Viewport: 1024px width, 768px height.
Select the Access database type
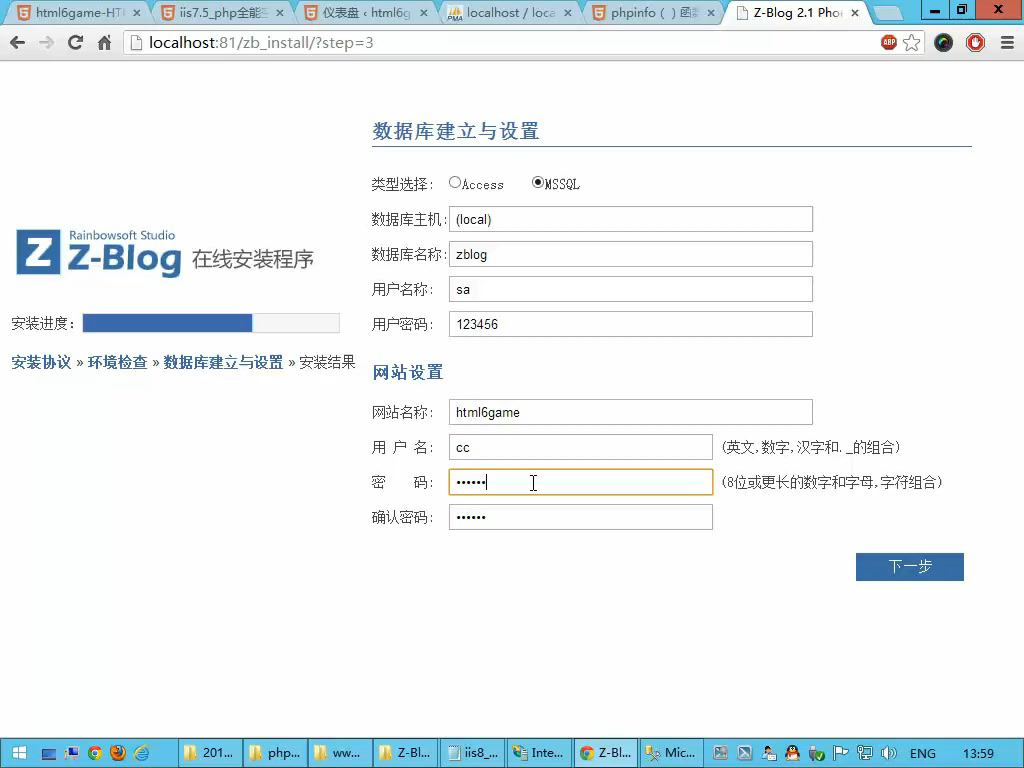(455, 183)
